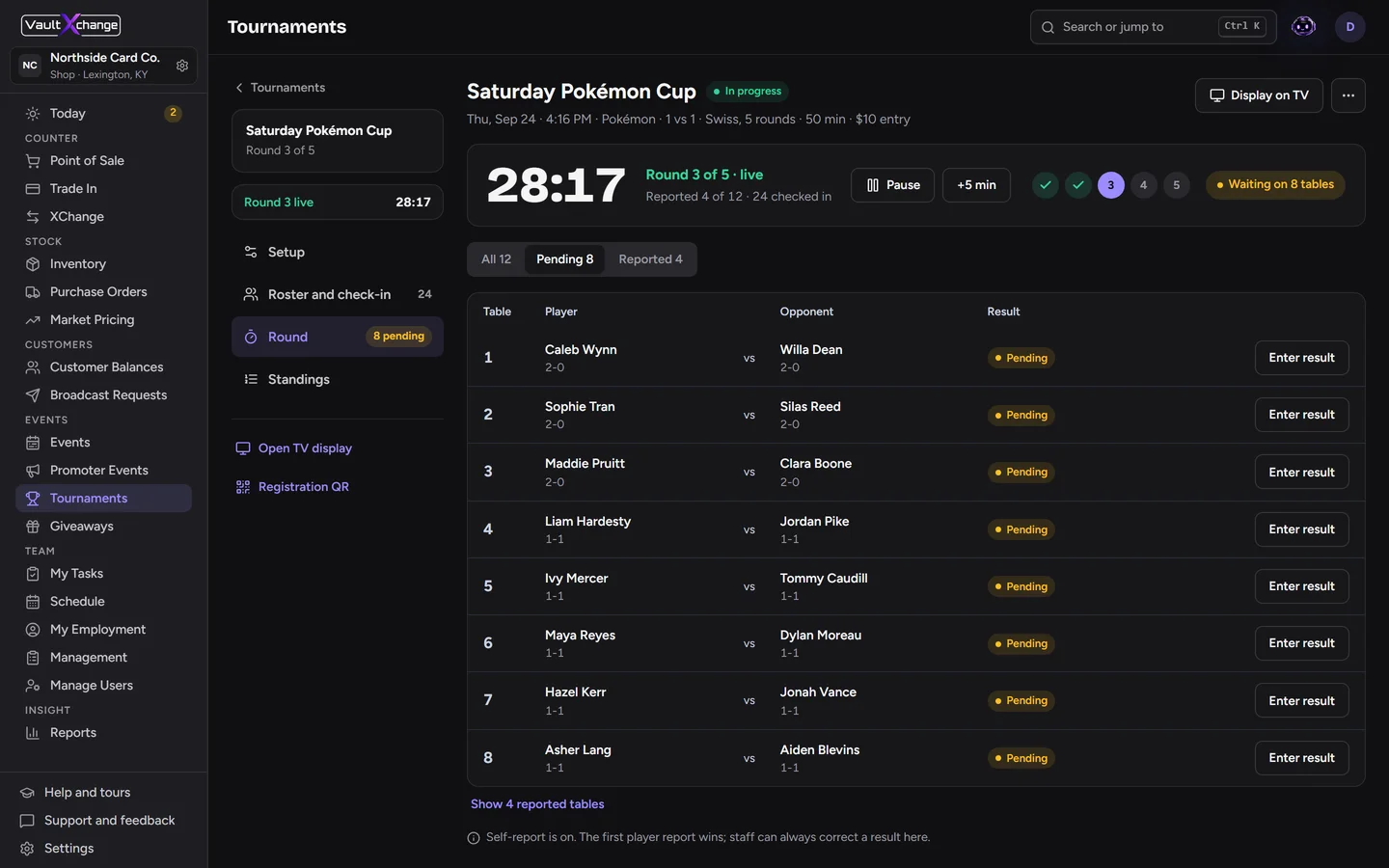
Task: Open Manage Users page
Action: tap(103, 686)
